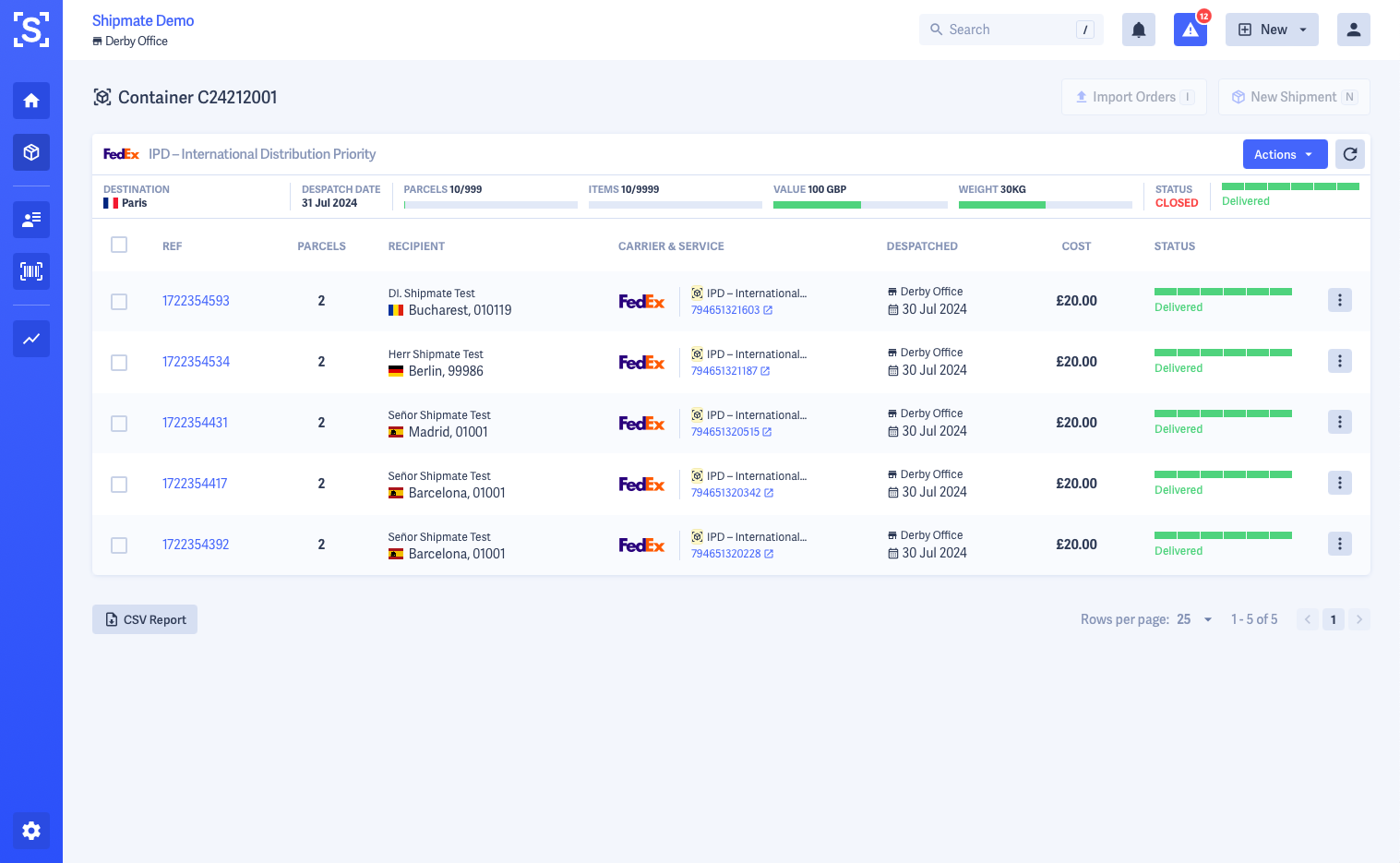Sort by CARRIER & SERVICE column header

pos(671,246)
